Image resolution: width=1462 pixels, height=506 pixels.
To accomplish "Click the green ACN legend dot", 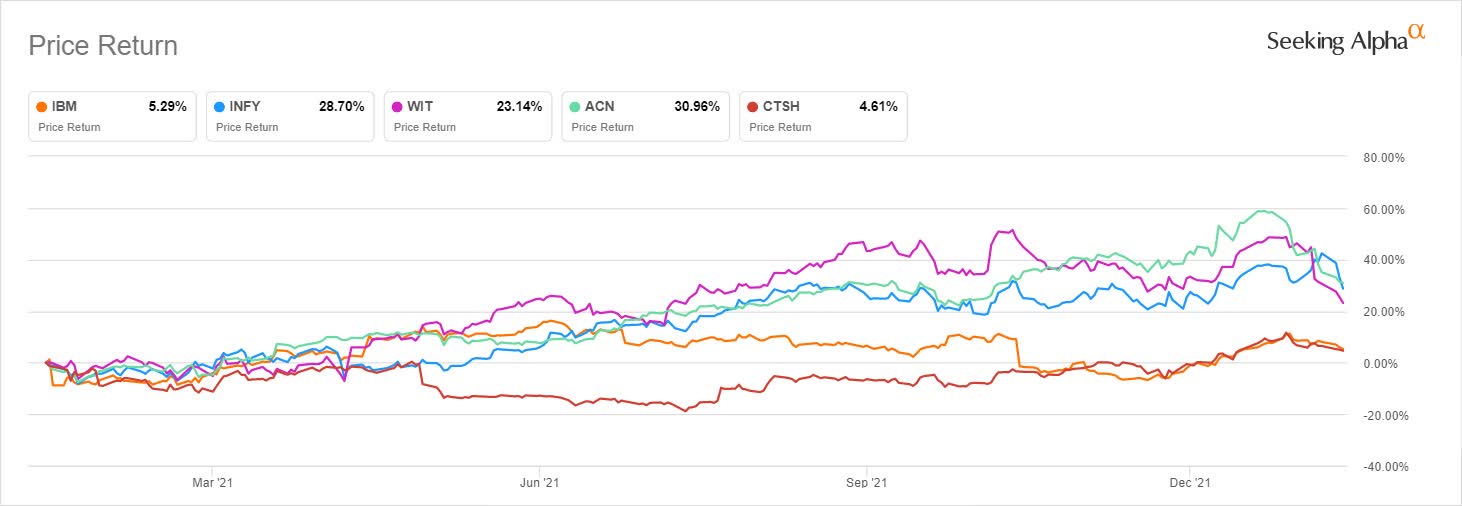I will coord(576,106).
